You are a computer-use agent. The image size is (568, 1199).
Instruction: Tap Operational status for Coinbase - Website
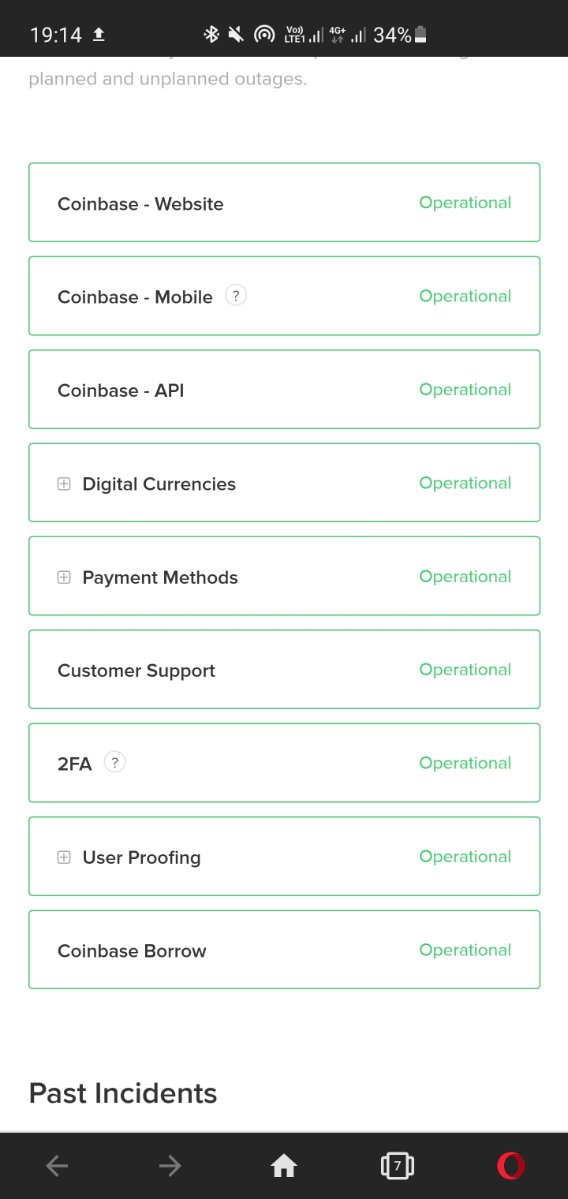coord(465,203)
